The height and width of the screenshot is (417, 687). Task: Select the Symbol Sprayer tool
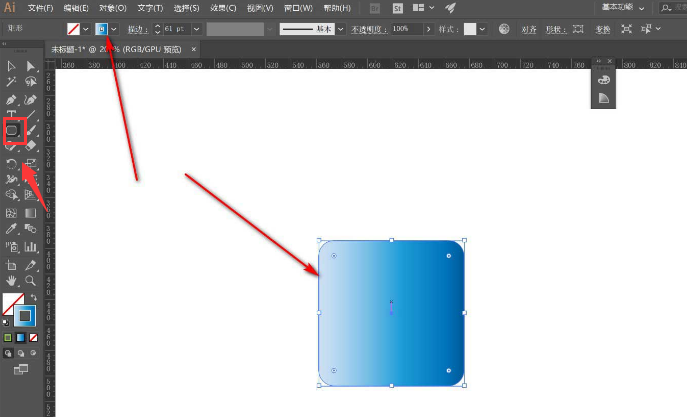coord(11,247)
